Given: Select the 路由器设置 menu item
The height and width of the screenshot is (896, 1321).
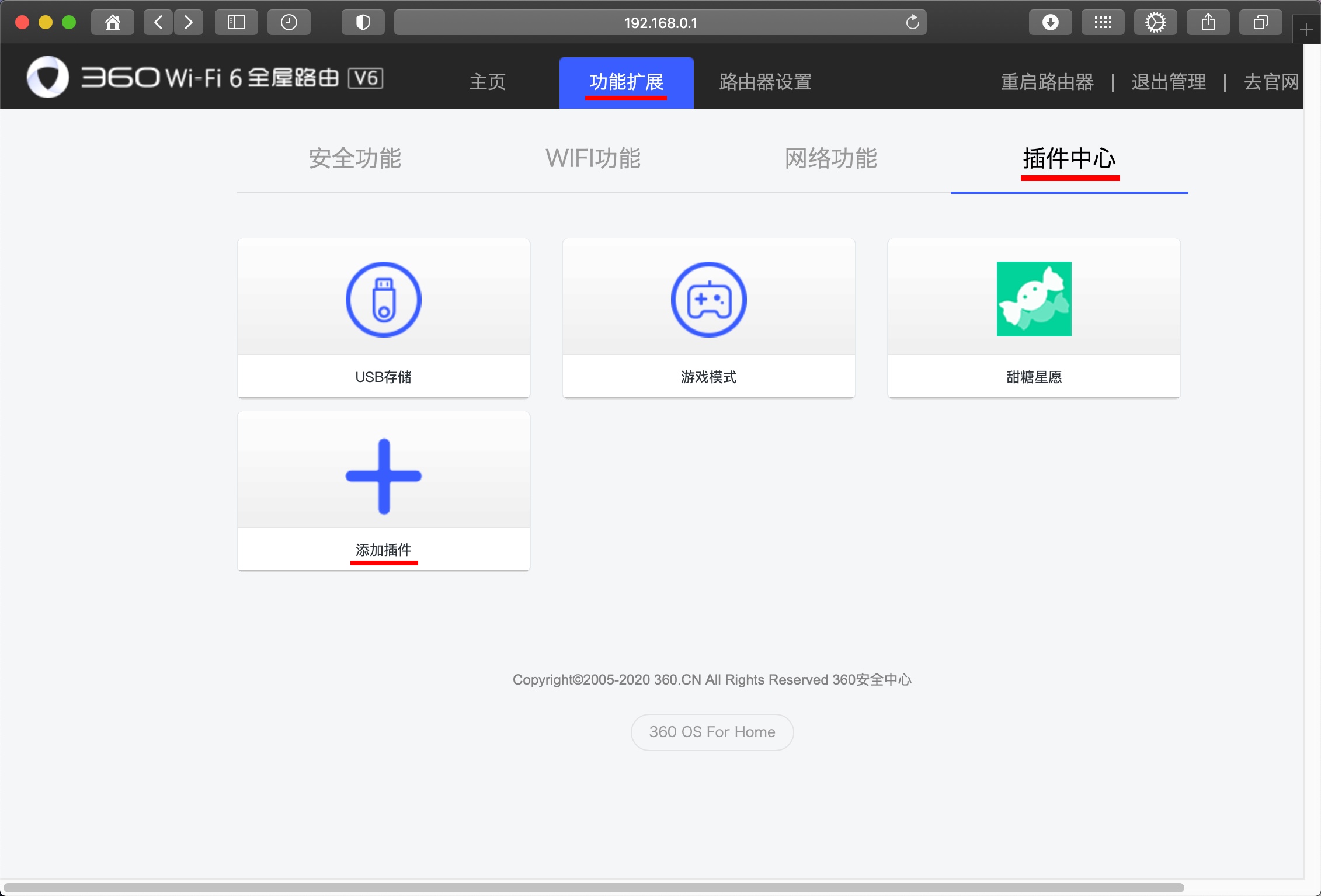Looking at the screenshot, I should [x=764, y=82].
